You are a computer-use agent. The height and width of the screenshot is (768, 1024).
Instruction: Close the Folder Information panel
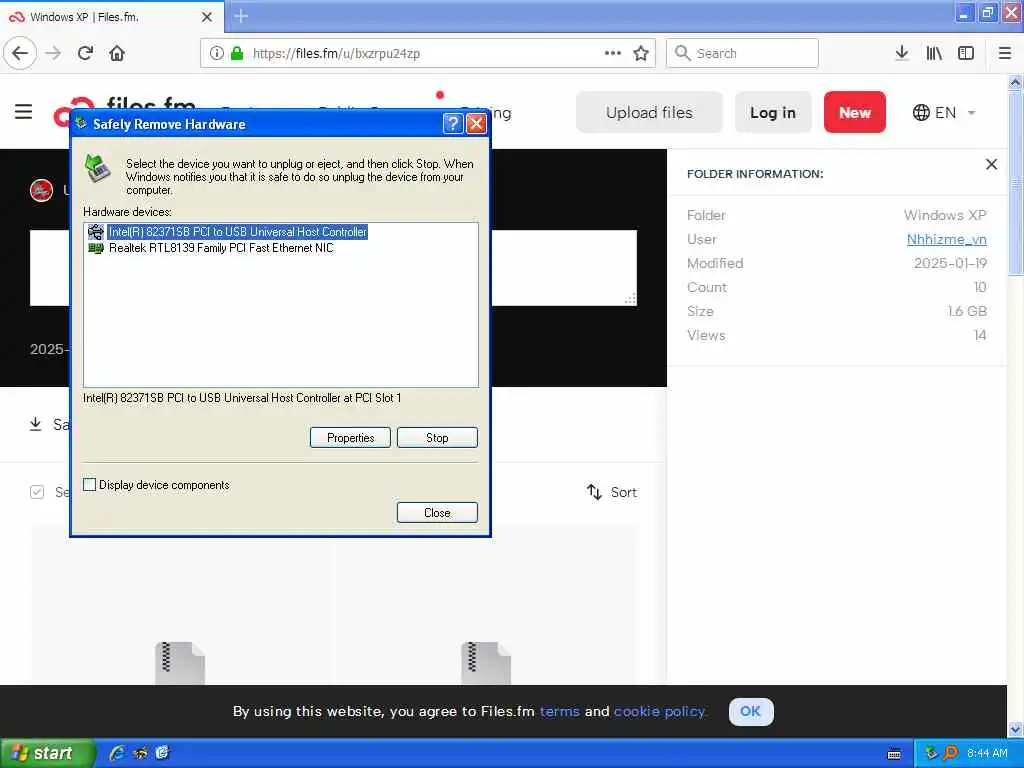(991, 164)
